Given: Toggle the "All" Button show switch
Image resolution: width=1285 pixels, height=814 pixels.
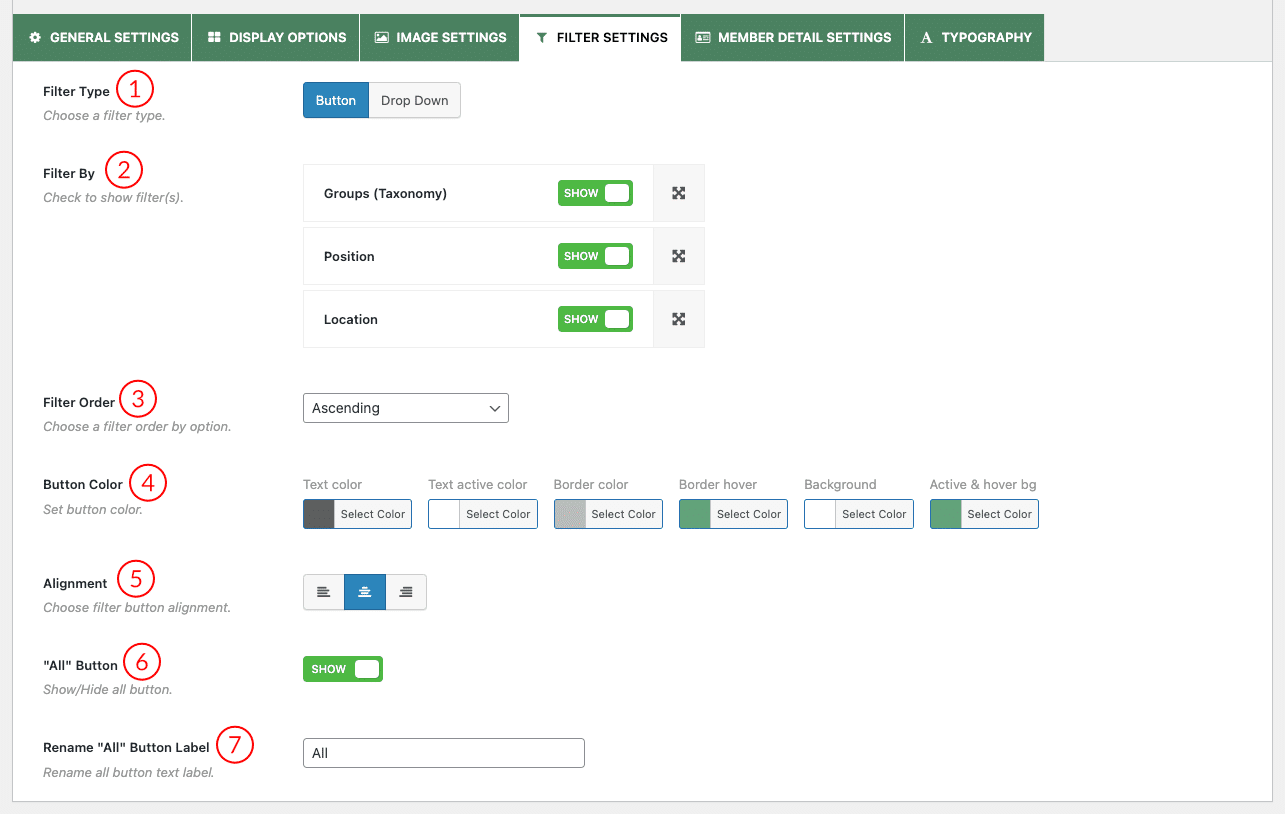Looking at the screenshot, I should (343, 669).
